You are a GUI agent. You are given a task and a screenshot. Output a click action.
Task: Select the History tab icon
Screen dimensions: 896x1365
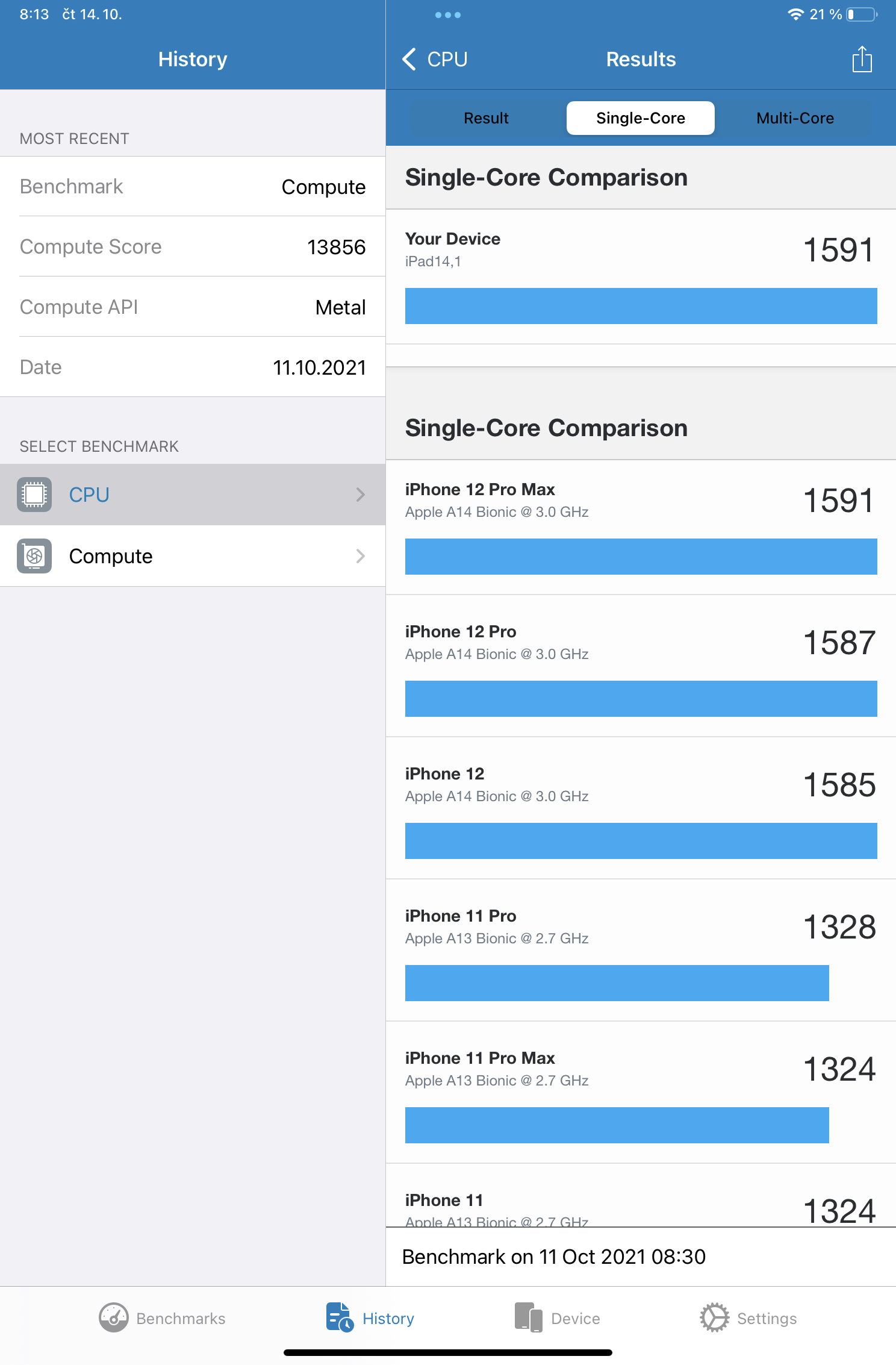click(338, 1317)
